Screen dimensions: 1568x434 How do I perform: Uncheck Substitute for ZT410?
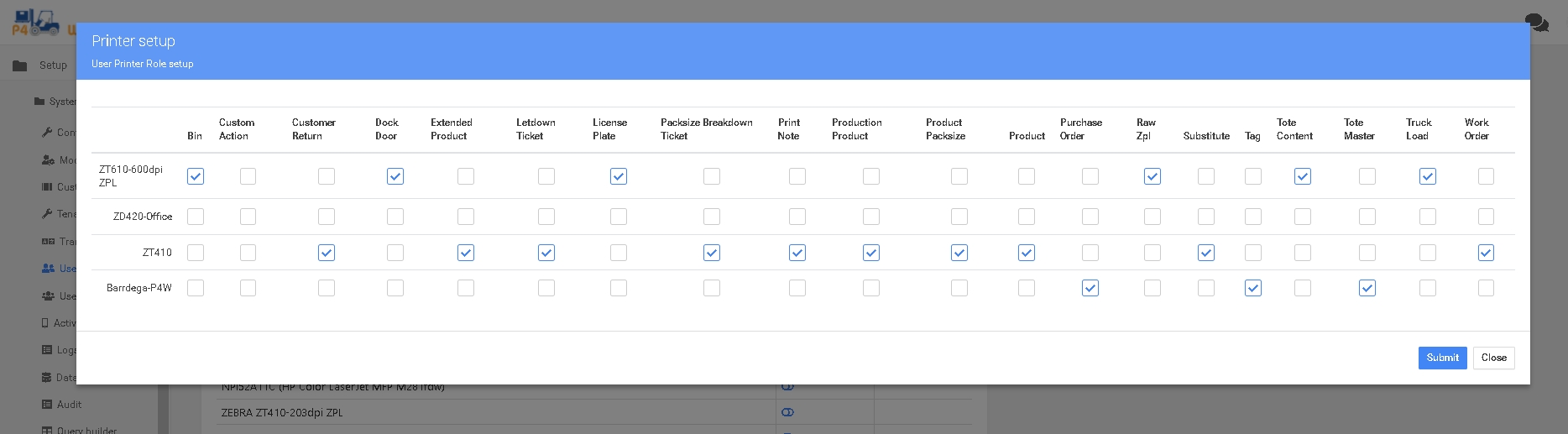pyautogui.click(x=1206, y=253)
